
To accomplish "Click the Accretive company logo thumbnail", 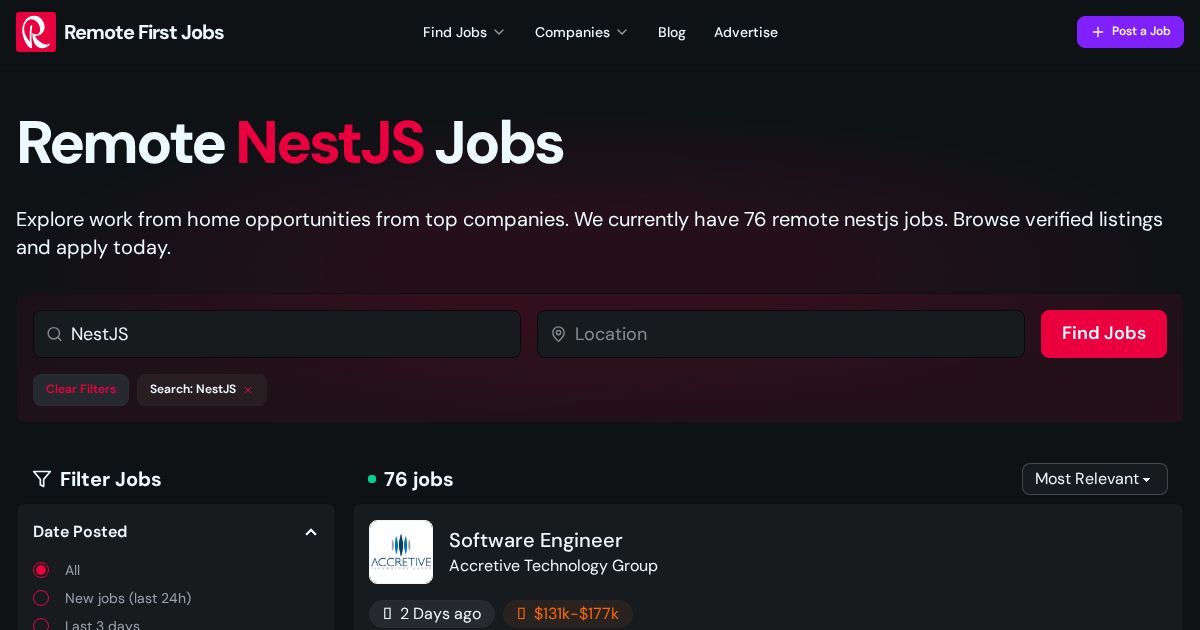I will [401, 552].
